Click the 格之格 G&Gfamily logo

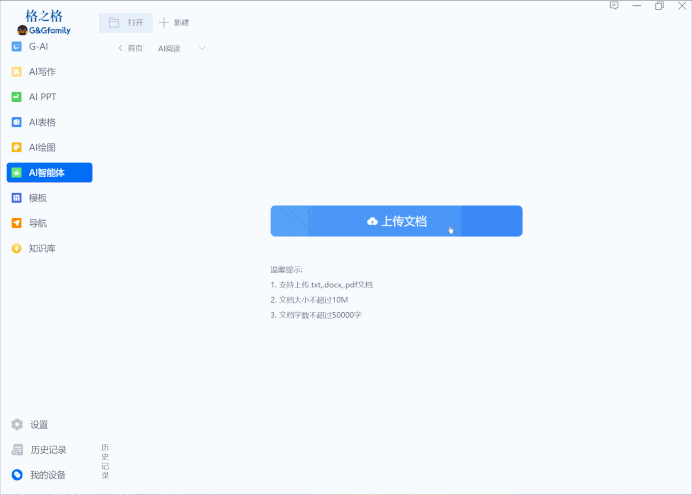(x=44, y=22)
